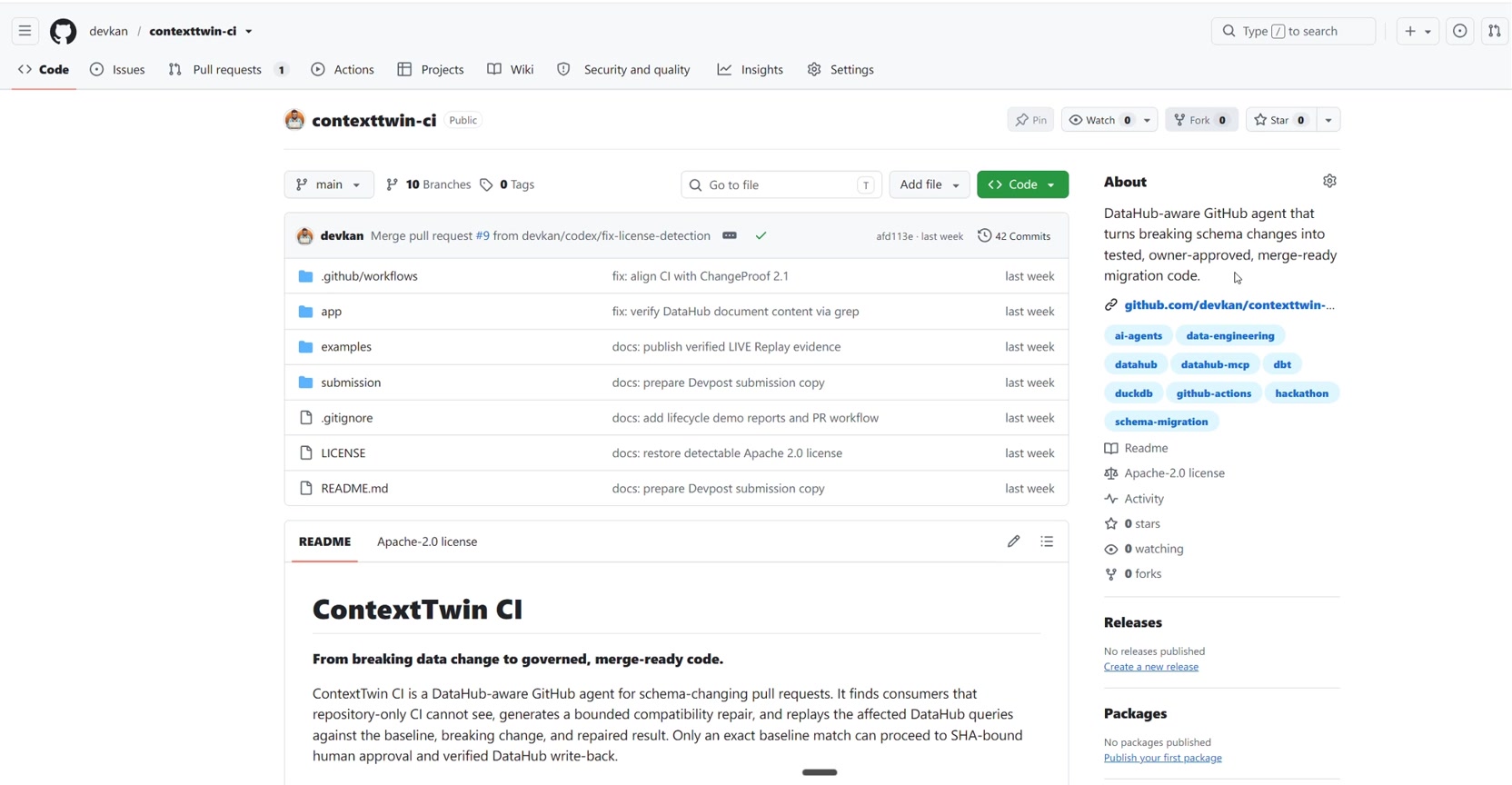Open the issues inbox icon in header
Image resolution: width=1512 pixels, height=785 pixels.
coord(1459,31)
